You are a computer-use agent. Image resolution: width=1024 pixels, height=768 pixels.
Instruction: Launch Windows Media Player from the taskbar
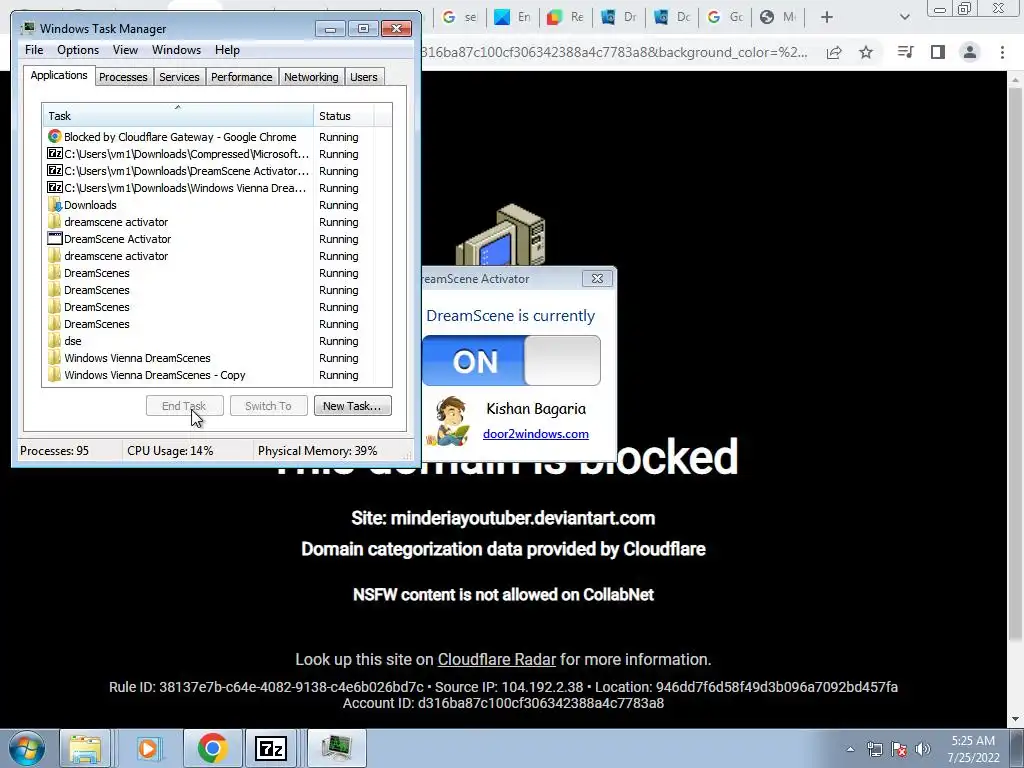coord(148,748)
